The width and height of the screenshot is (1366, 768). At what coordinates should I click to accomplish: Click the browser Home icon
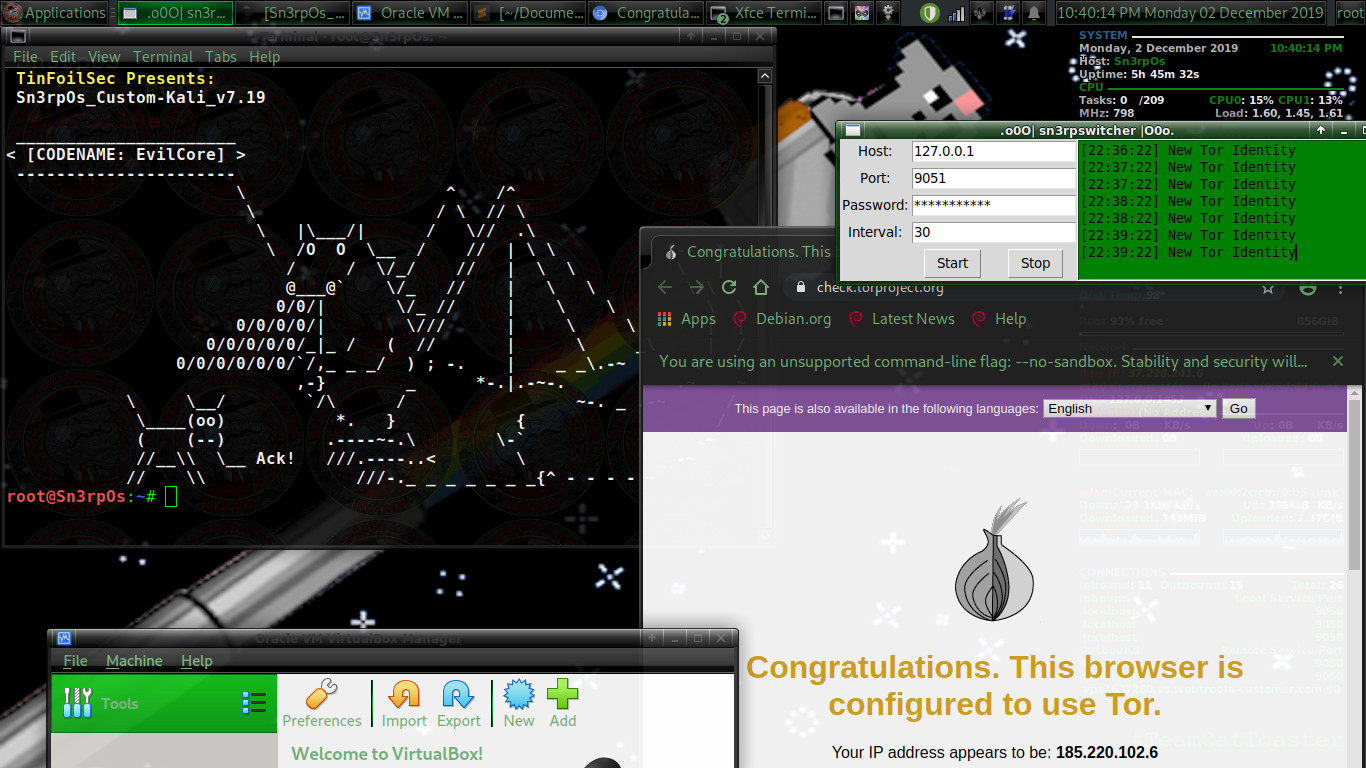tap(761, 288)
